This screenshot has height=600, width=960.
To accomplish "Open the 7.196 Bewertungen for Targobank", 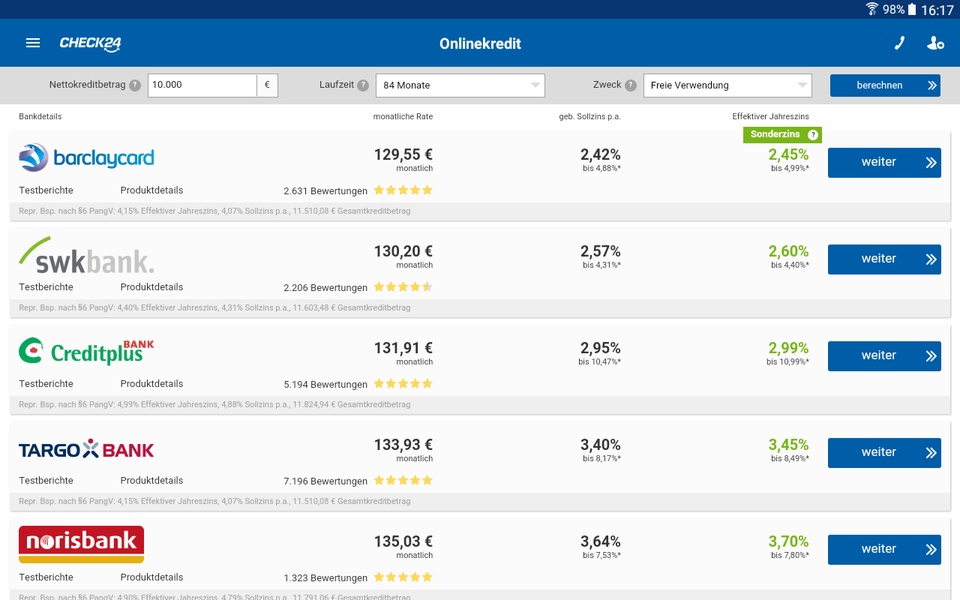I will (325, 481).
